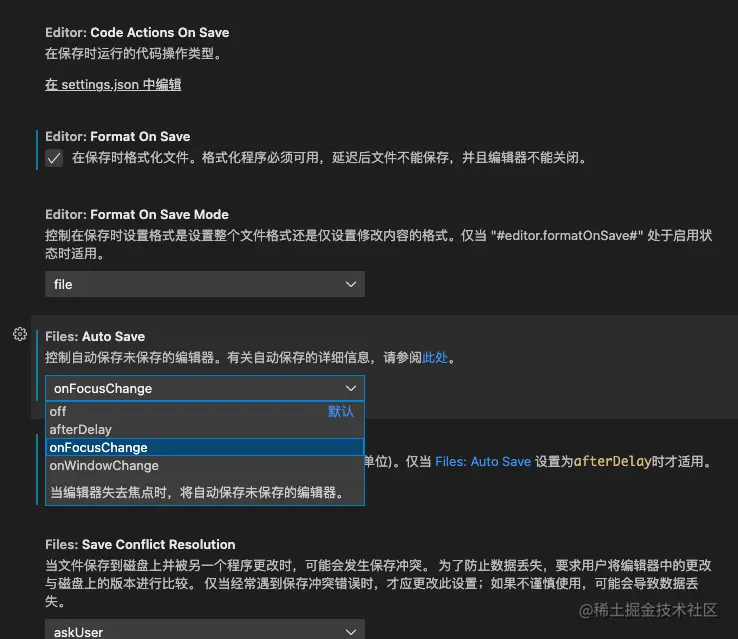
Task: Click the afterDelay highlighted code text
Action: click(612, 462)
